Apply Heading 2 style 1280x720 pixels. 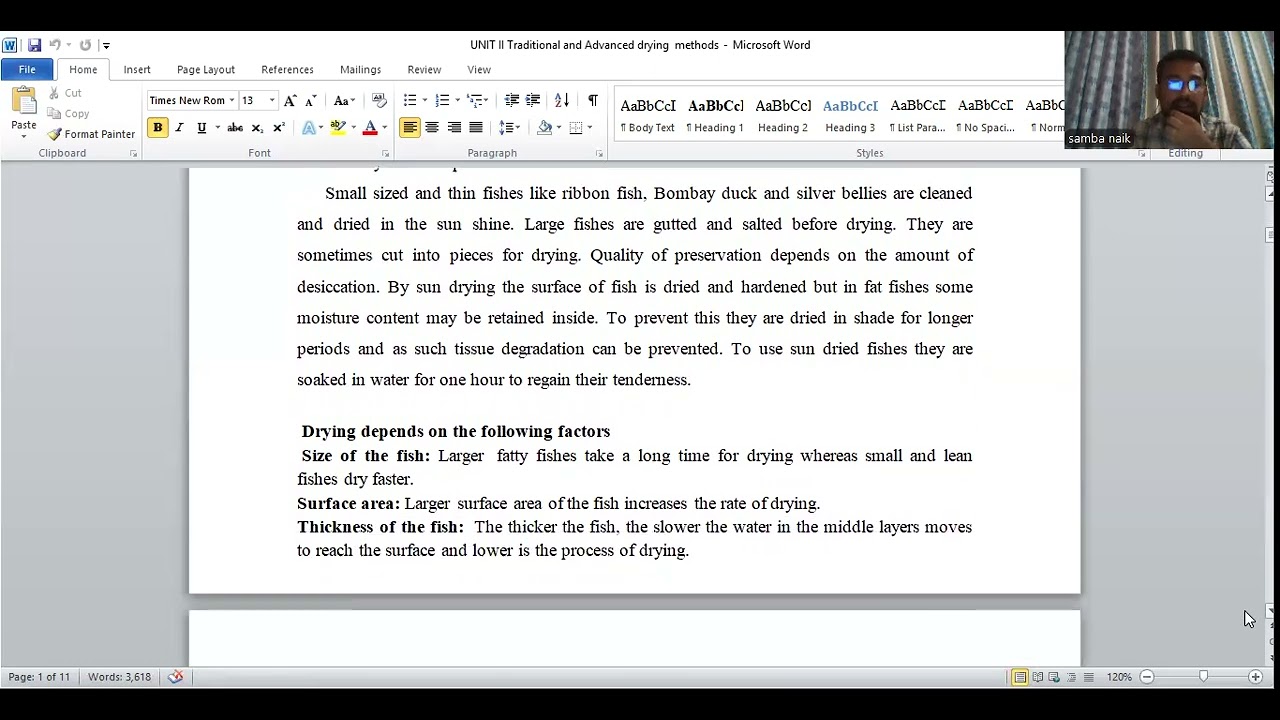coord(783,115)
